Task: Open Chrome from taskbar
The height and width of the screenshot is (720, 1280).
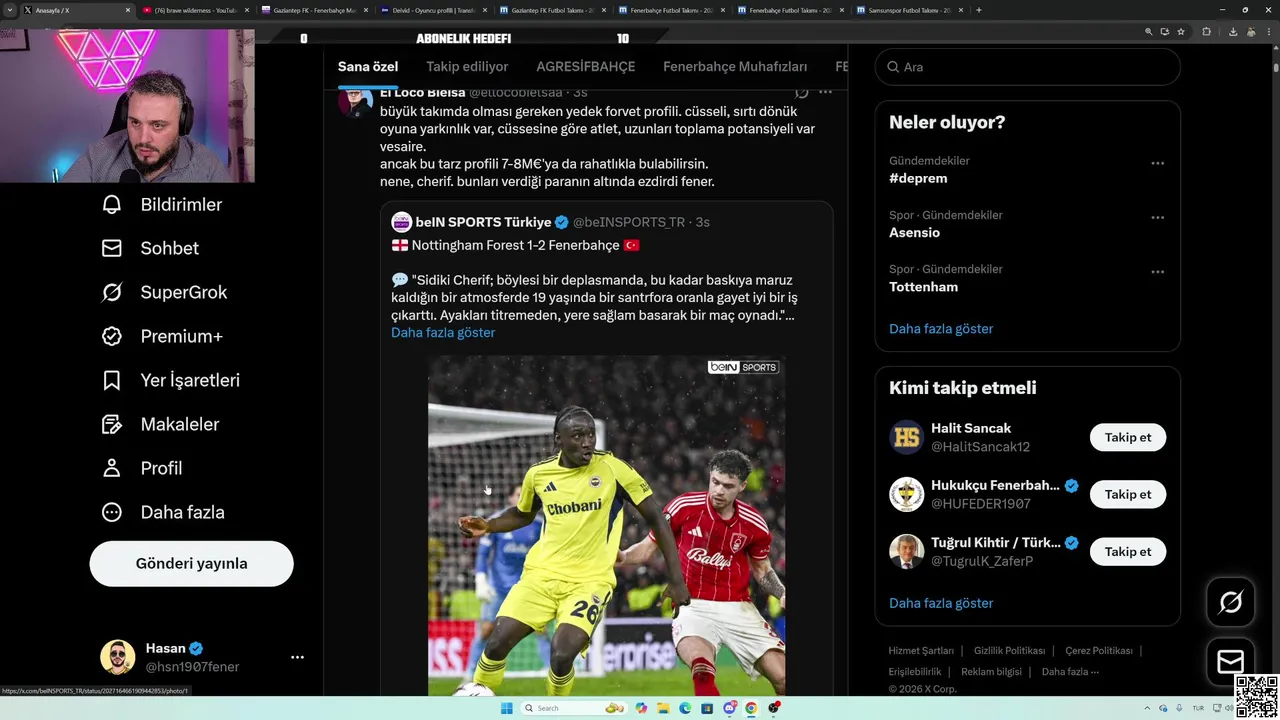Action: click(751, 708)
